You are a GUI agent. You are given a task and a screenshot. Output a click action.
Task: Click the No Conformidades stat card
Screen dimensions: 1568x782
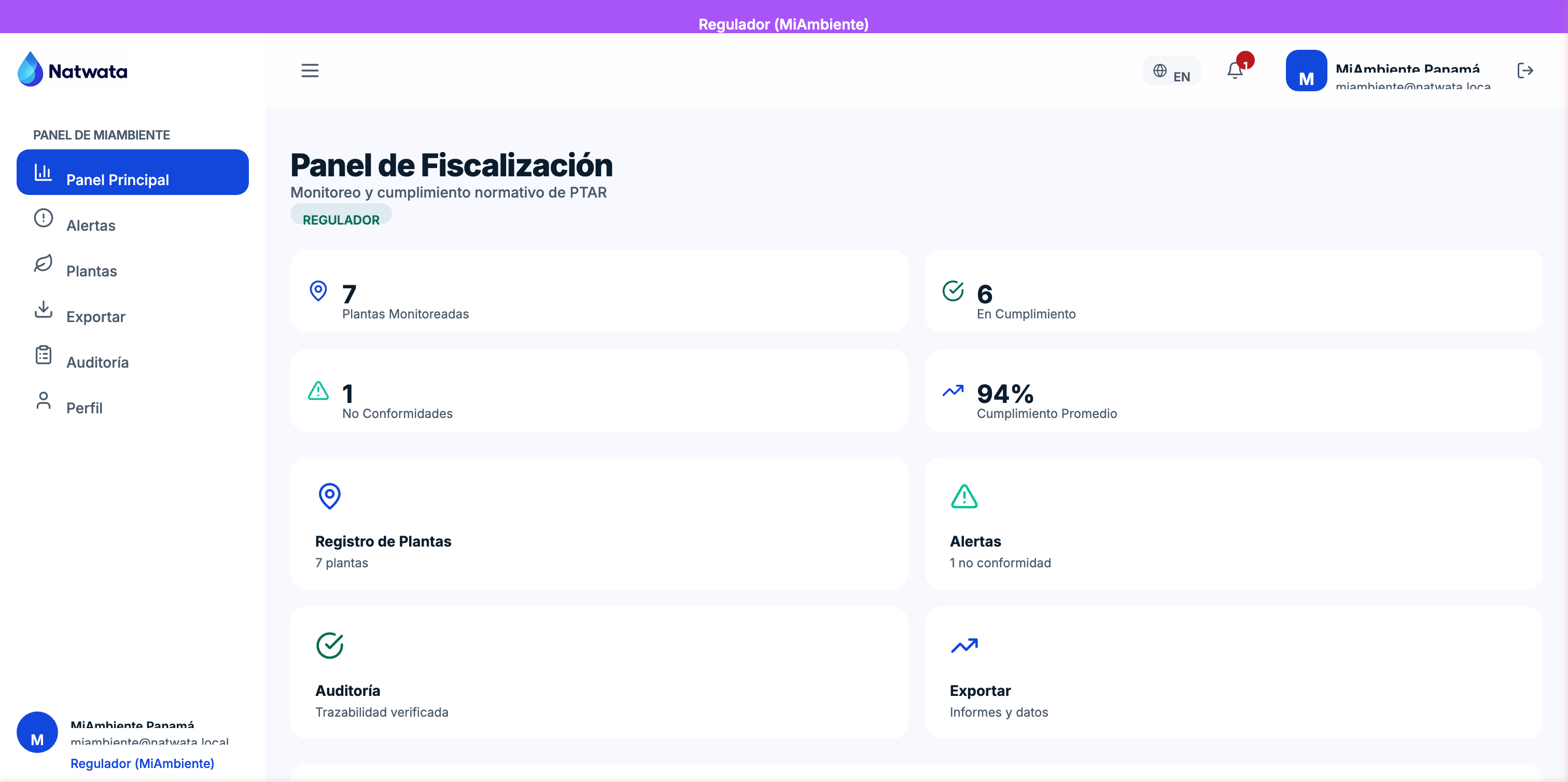pyautogui.click(x=599, y=390)
